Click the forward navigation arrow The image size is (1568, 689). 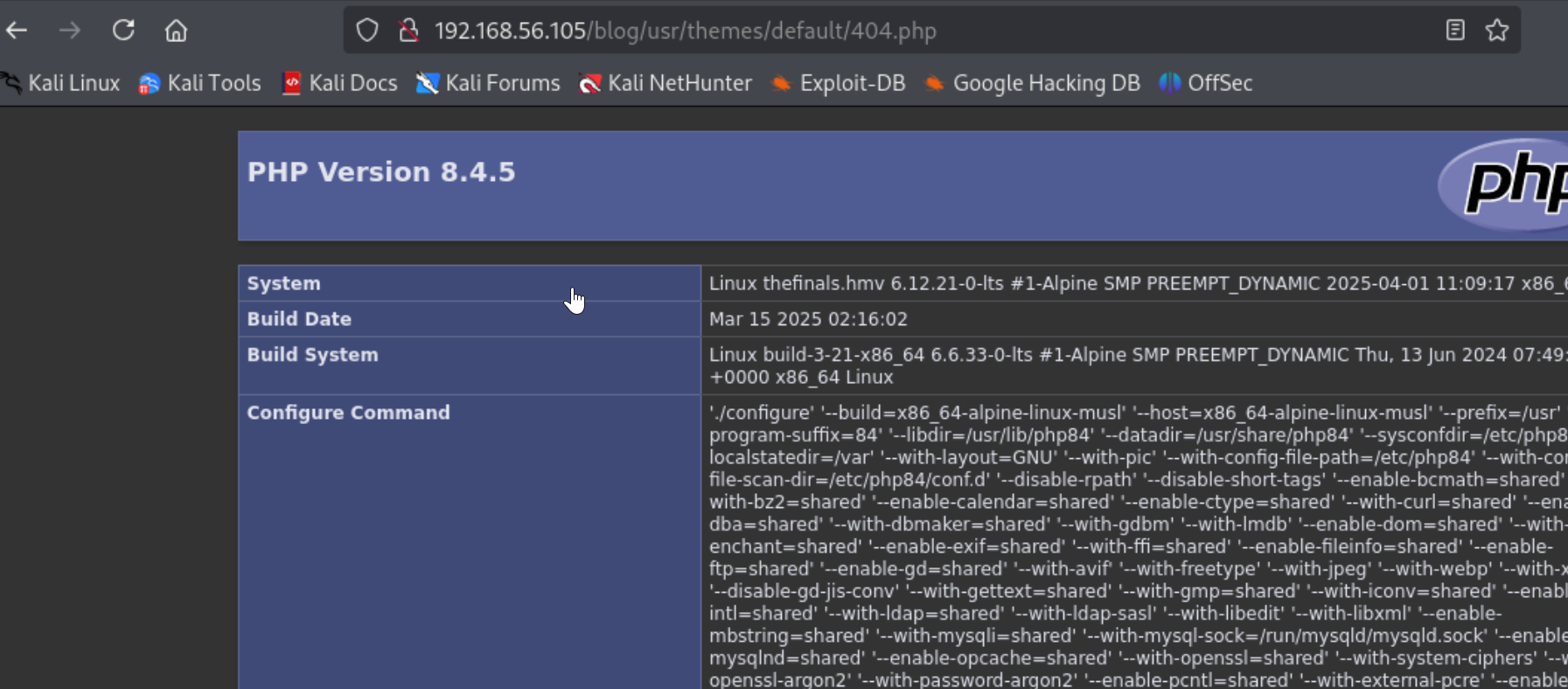point(70,31)
